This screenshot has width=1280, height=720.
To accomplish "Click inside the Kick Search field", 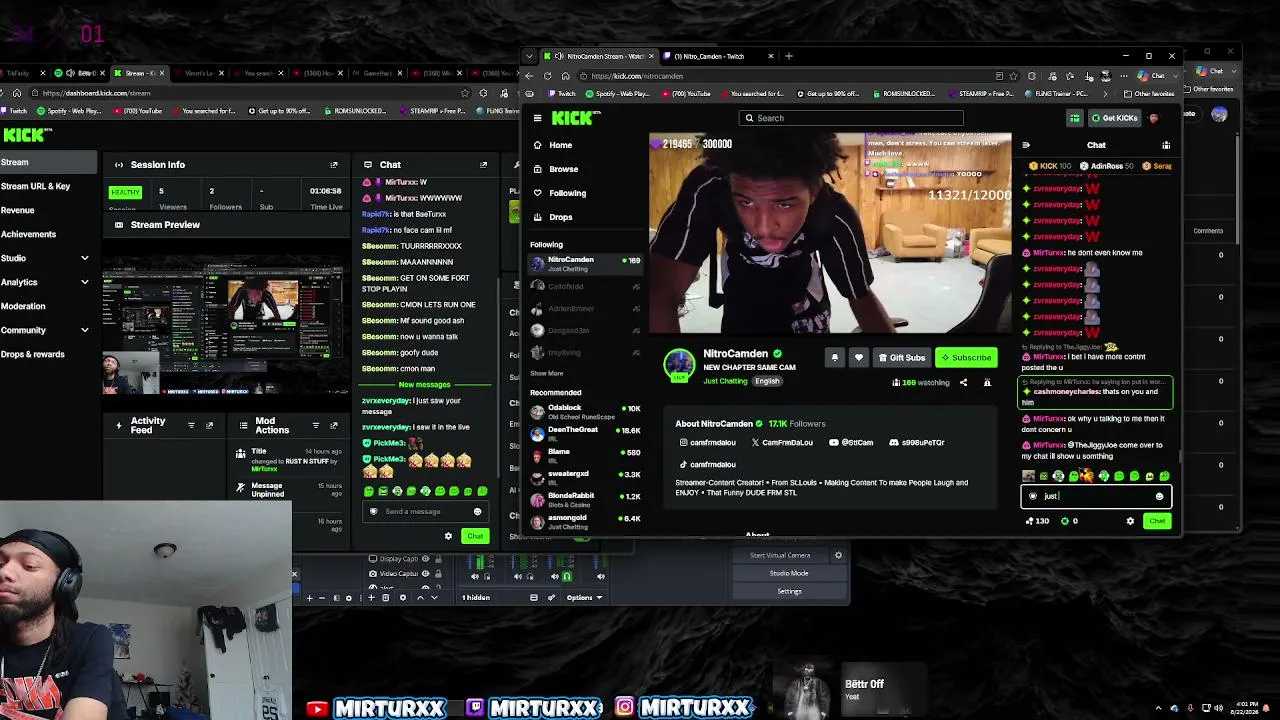I will click(x=851, y=118).
